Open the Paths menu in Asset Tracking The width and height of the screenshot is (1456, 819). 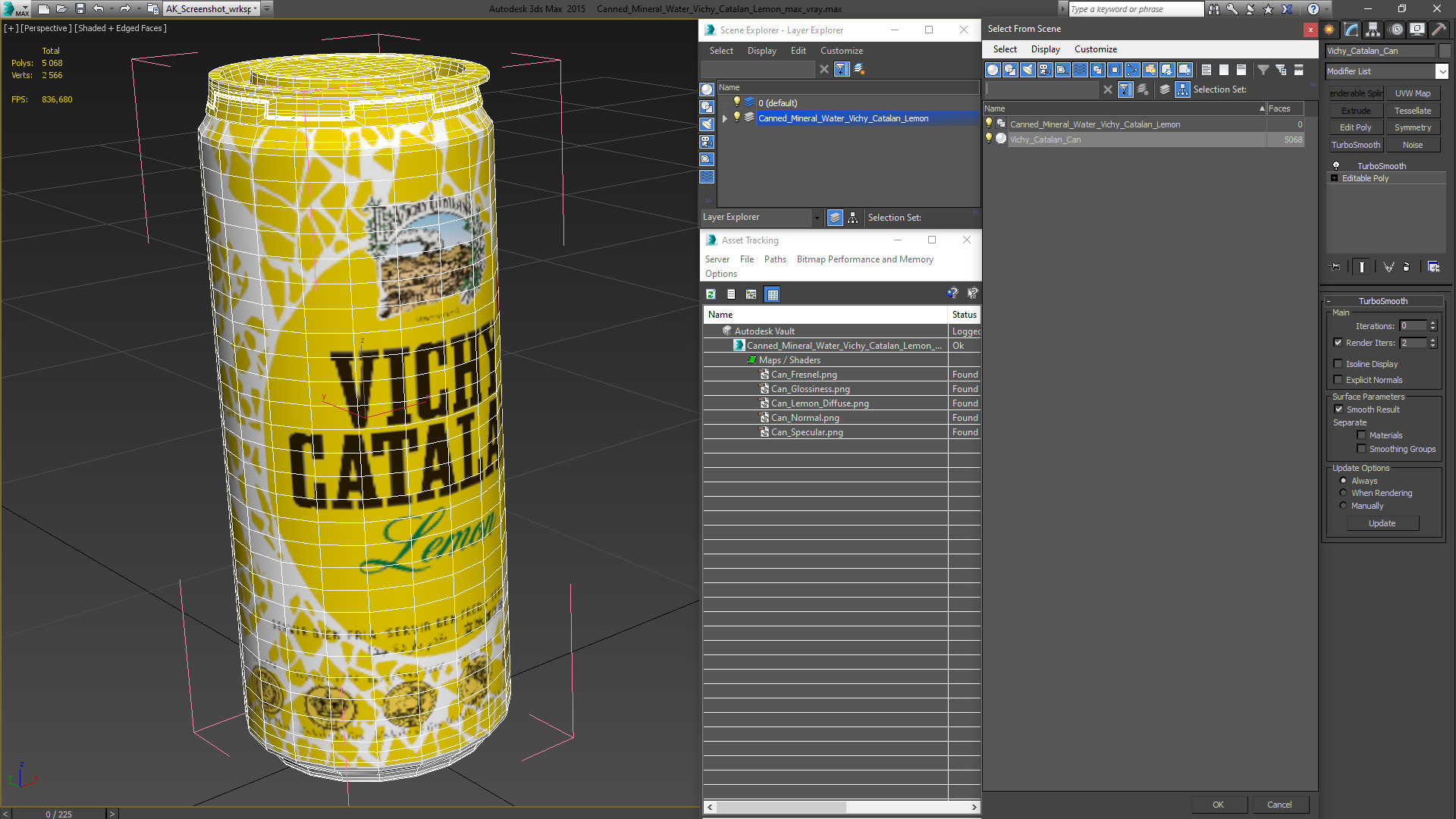[774, 259]
